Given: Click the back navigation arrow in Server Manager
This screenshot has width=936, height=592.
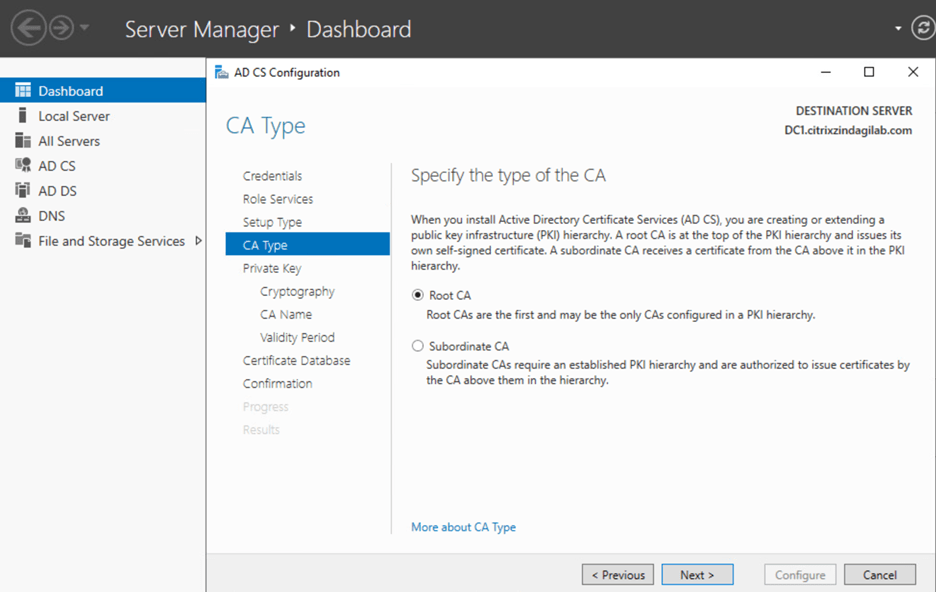Looking at the screenshot, I should coord(28,27).
